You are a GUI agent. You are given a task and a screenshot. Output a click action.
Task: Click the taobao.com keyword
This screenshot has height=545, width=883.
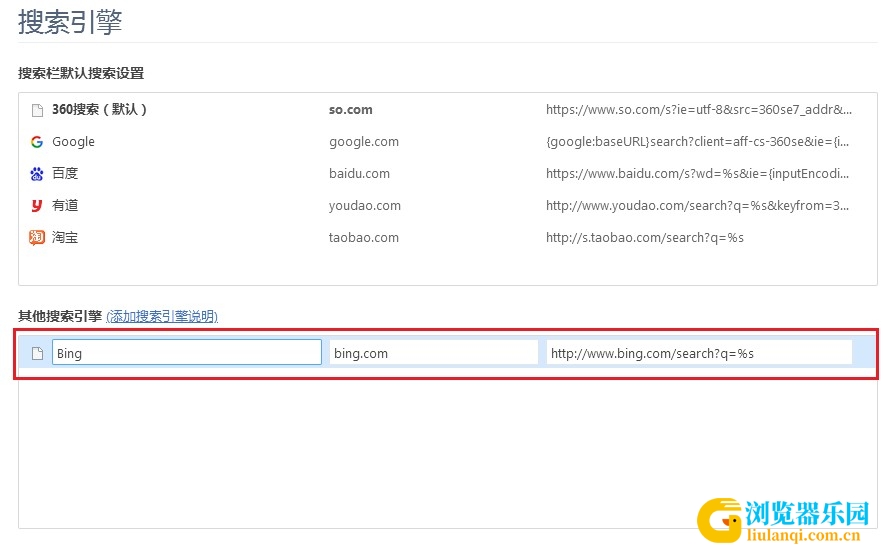364,238
